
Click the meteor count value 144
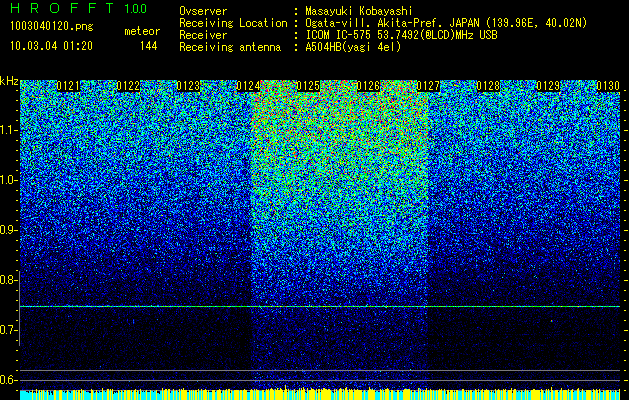[148, 46]
